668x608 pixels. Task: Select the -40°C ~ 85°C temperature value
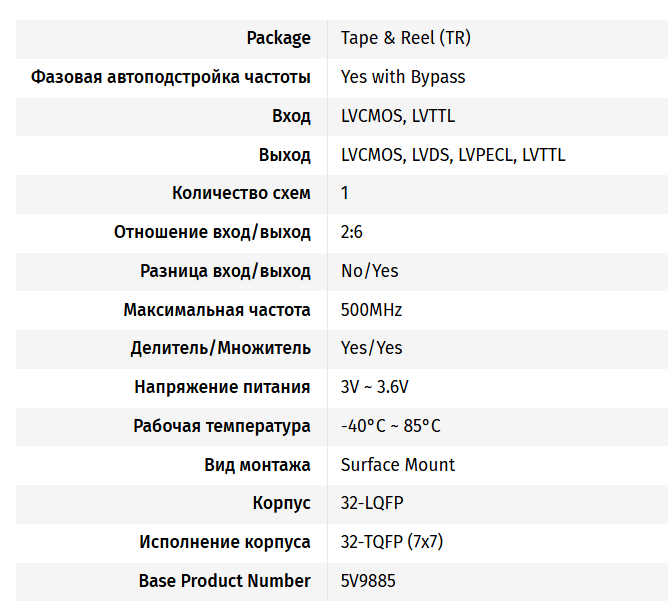391,426
